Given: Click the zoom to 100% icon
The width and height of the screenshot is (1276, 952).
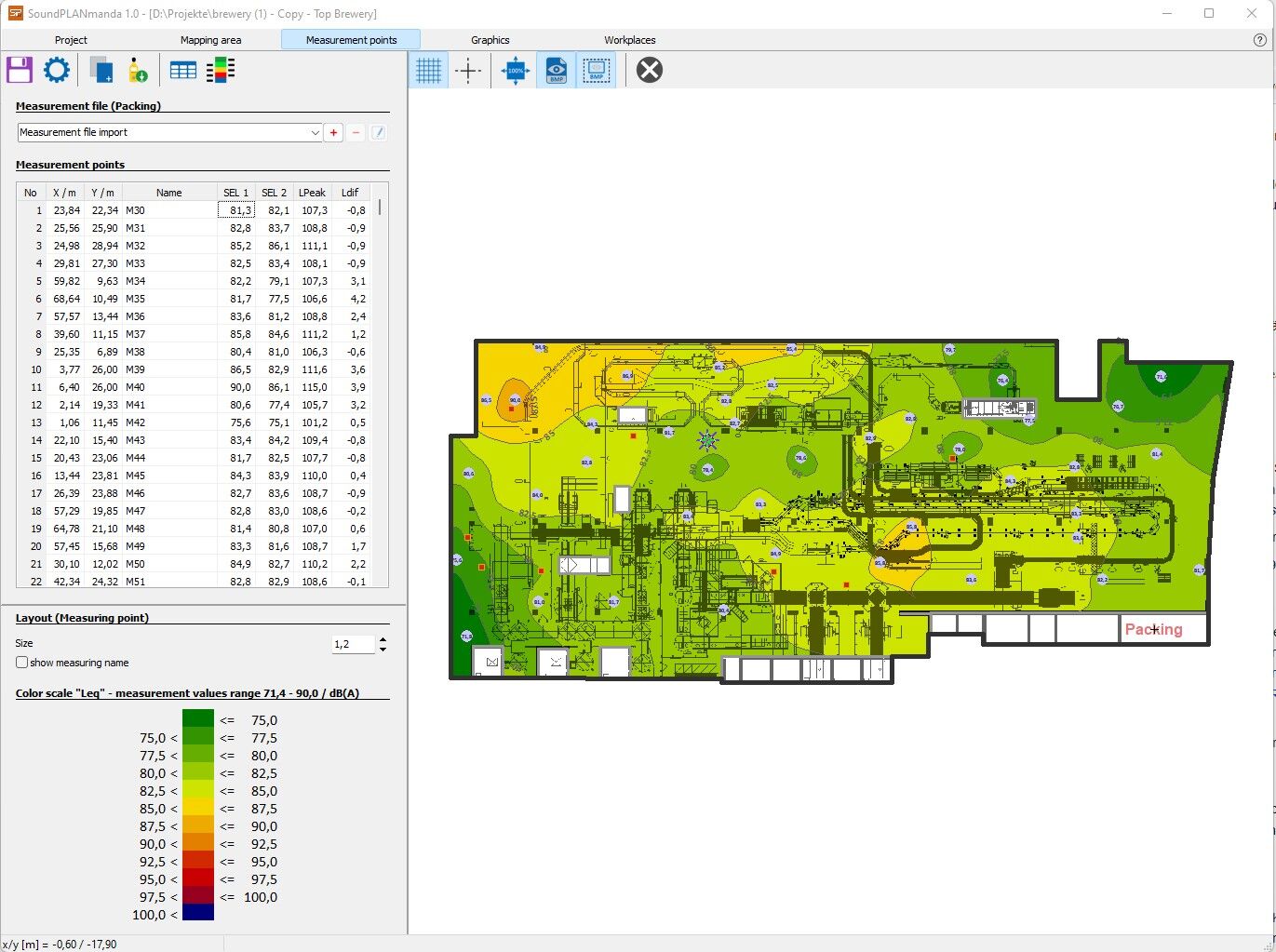Looking at the screenshot, I should [514, 70].
